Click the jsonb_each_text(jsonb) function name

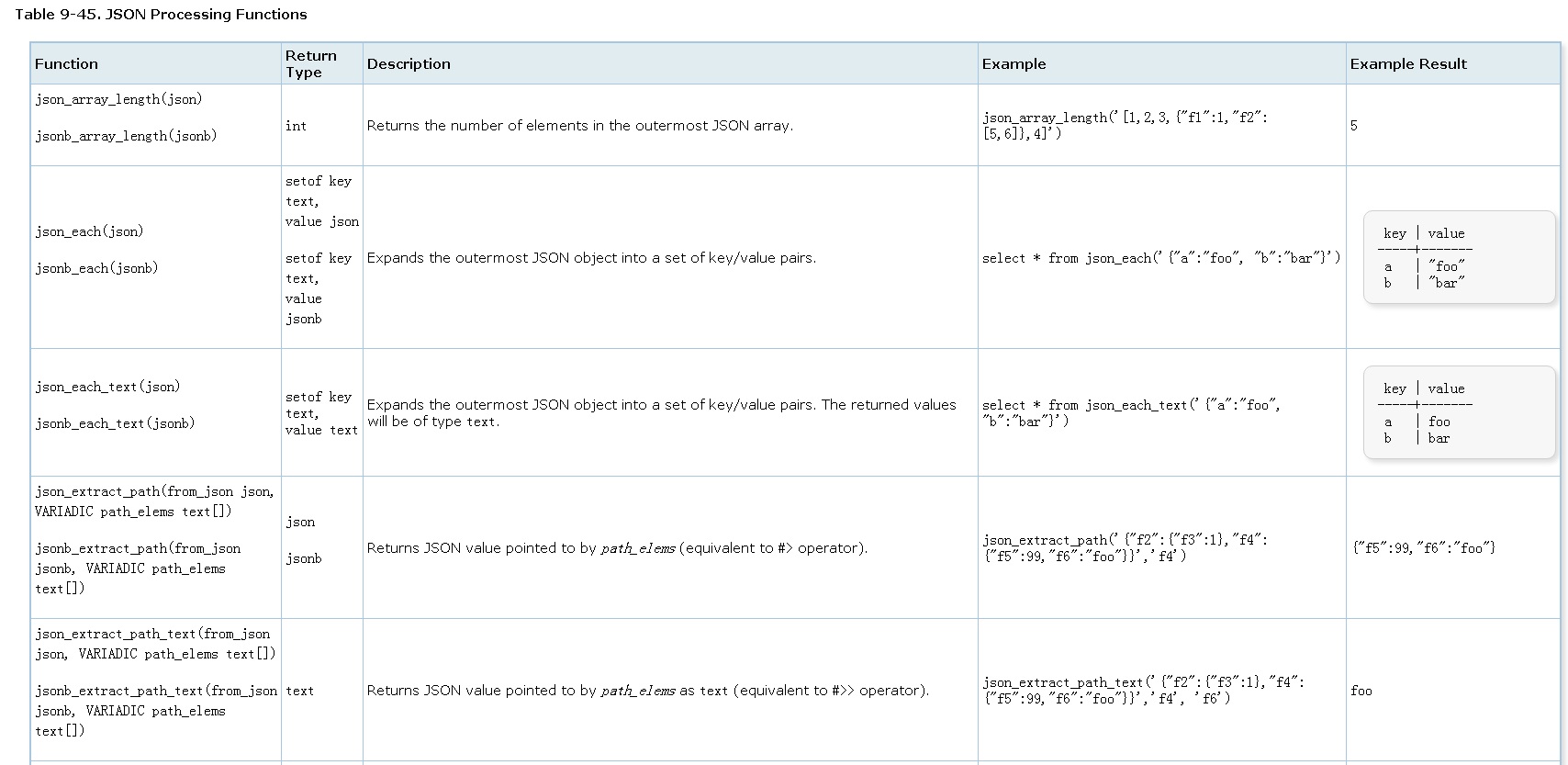(115, 423)
